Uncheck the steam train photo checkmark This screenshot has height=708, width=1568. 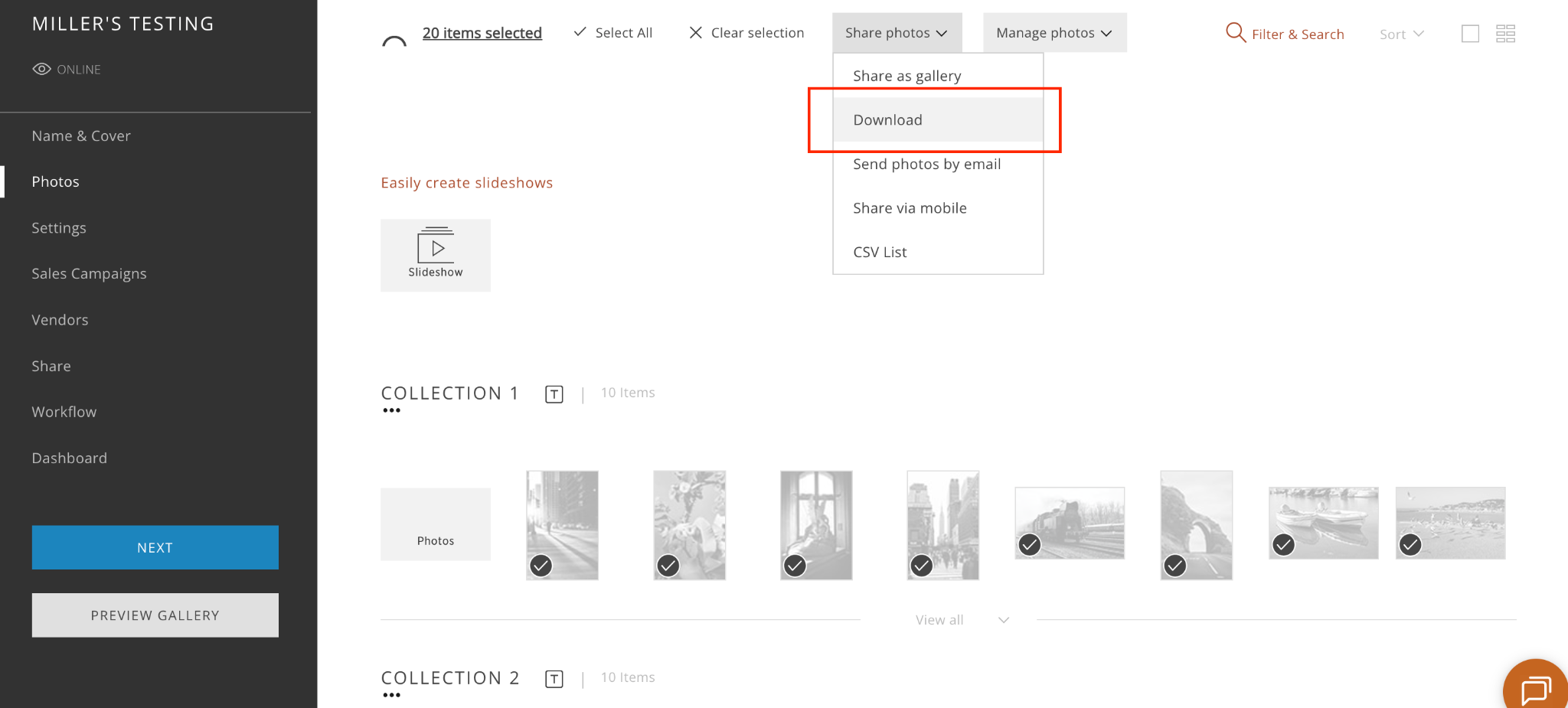tap(1030, 544)
